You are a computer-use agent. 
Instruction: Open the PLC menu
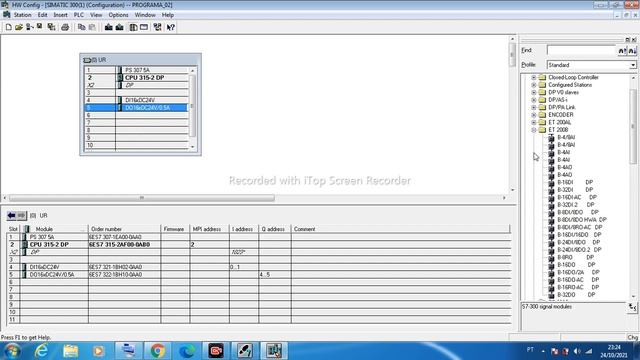coord(79,15)
